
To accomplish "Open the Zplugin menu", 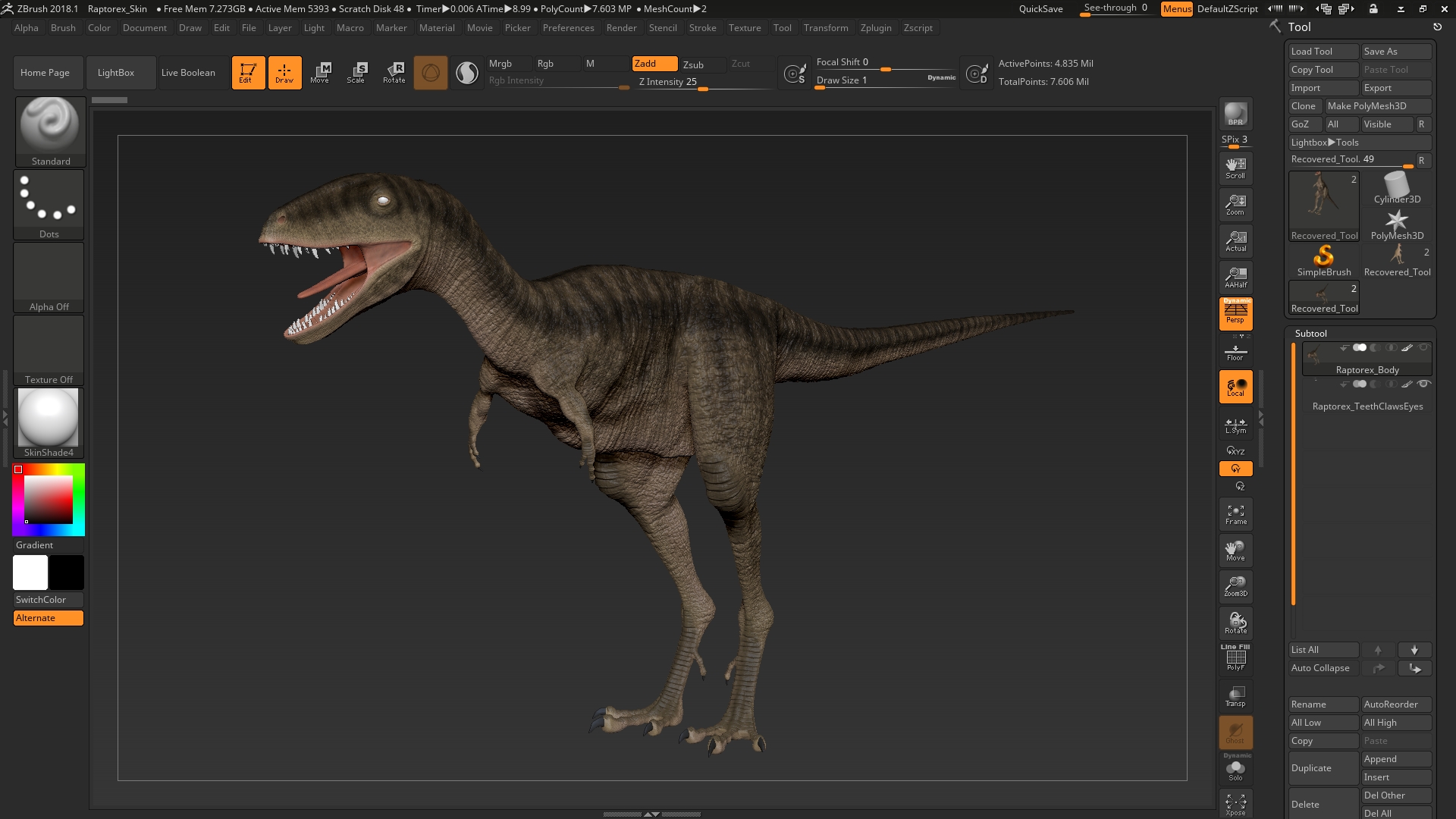I will (x=876, y=28).
